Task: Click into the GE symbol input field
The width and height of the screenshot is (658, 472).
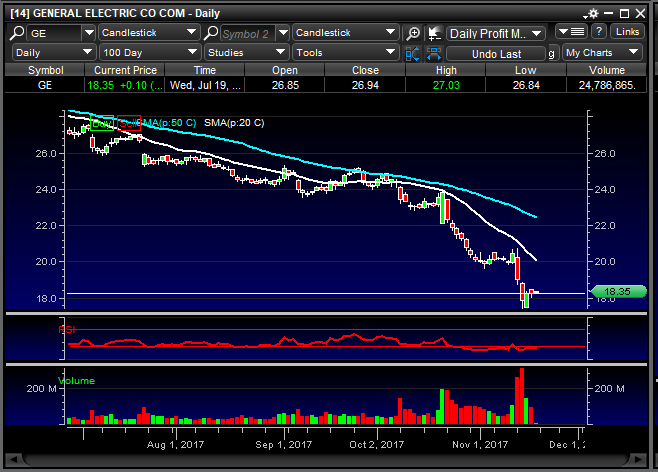Action: (x=54, y=33)
